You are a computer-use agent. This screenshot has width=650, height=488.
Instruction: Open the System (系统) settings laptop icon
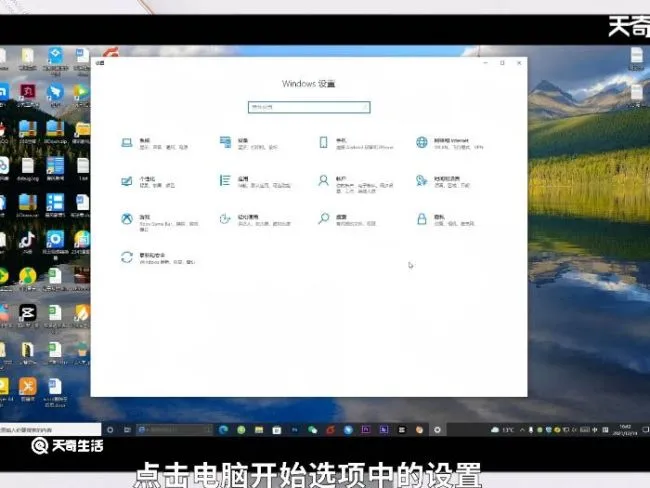click(127, 143)
